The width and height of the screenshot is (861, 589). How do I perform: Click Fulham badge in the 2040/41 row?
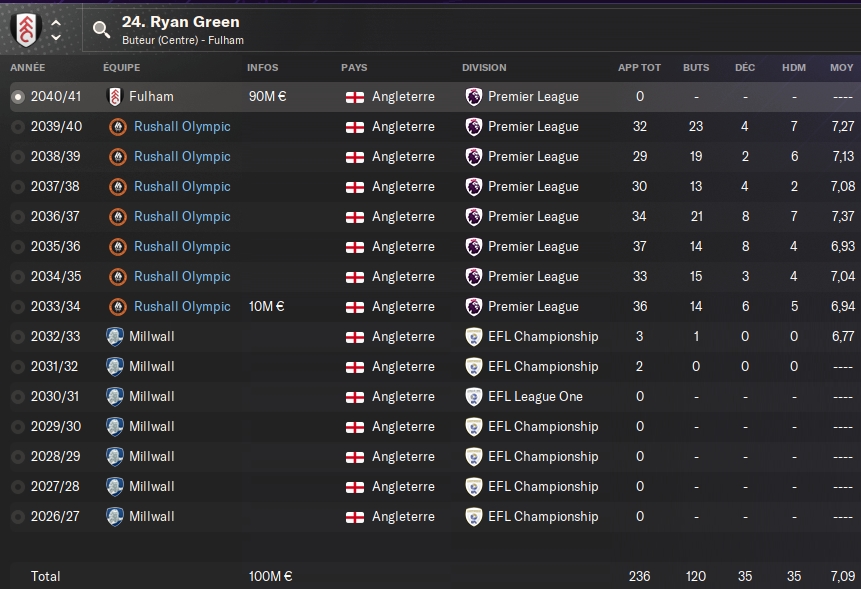(x=114, y=97)
